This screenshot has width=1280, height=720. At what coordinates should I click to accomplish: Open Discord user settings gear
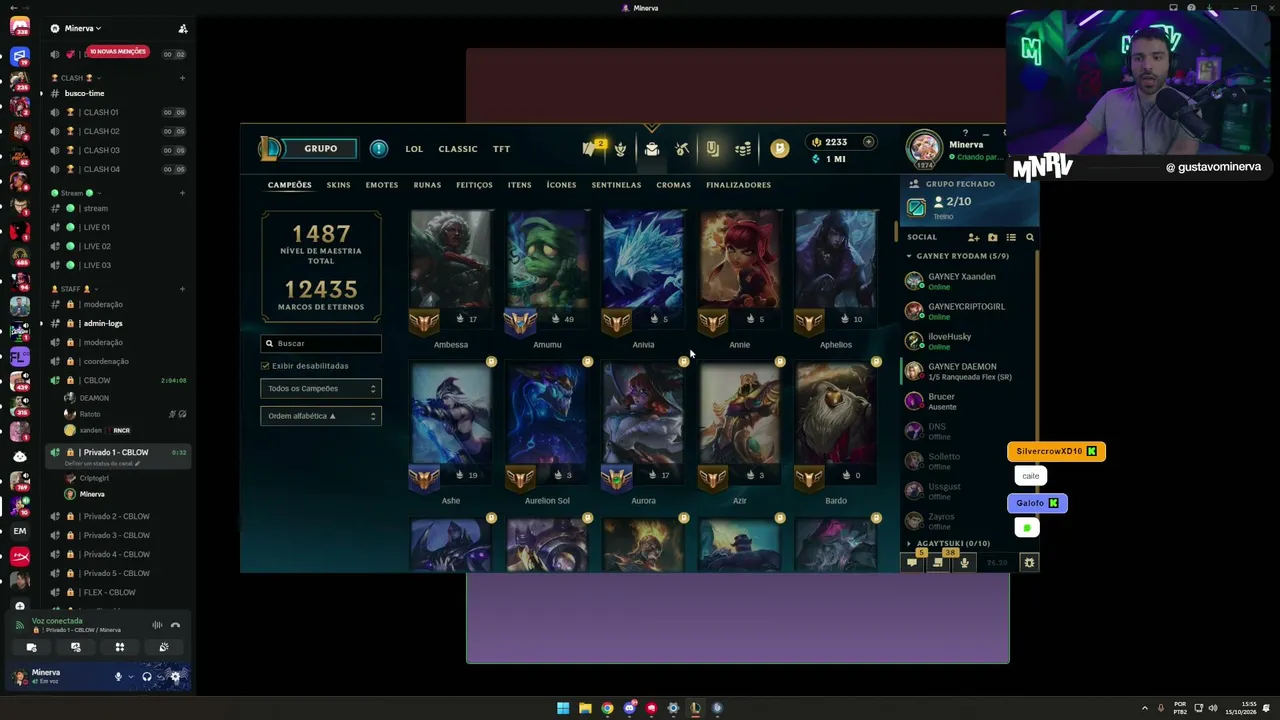click(x=176, y=677)
